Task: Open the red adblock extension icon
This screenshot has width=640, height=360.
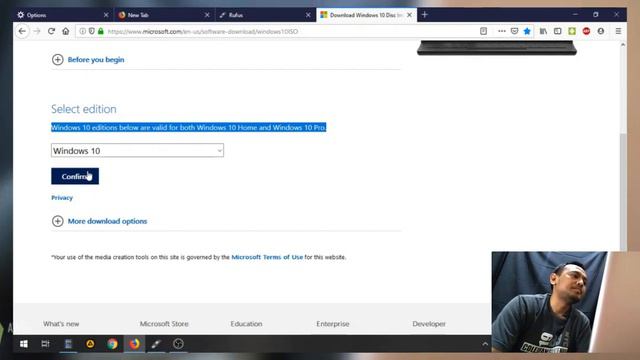Action: pyautogui.click(x=587, y=31)
